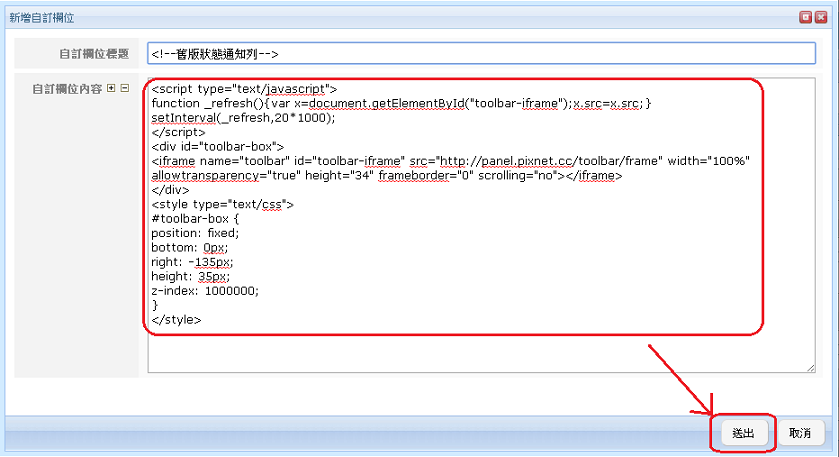This screenshot has height=457, width=839.
Task: Click the 'allowtransparency="true"' line
Action: point(387,176)
